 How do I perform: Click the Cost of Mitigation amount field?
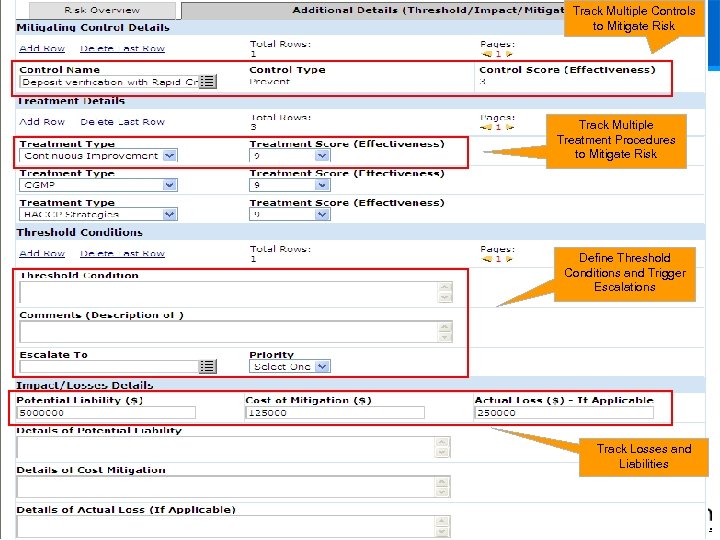(335, 412)
